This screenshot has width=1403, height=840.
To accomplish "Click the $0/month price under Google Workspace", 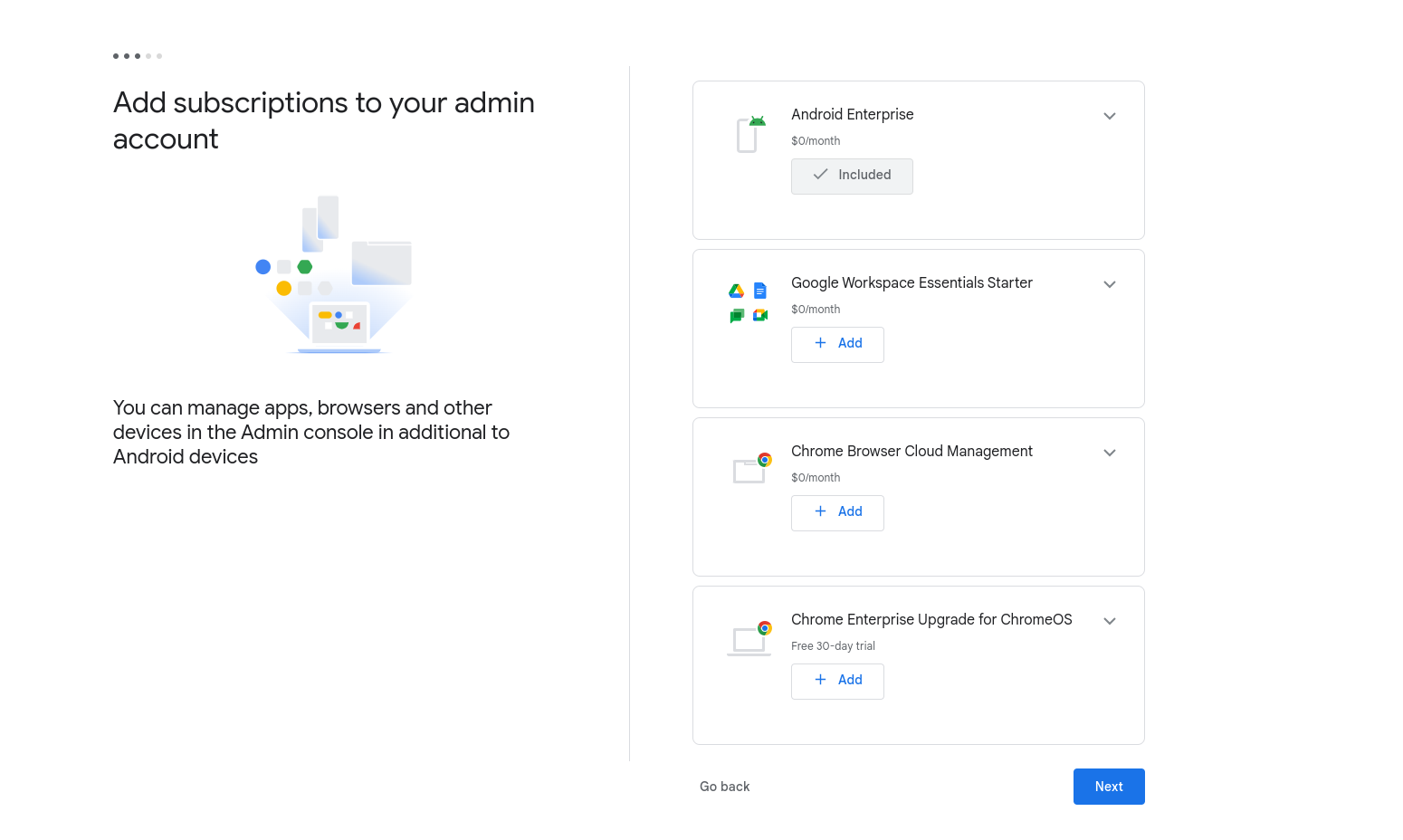I will [x=816, y=310].
